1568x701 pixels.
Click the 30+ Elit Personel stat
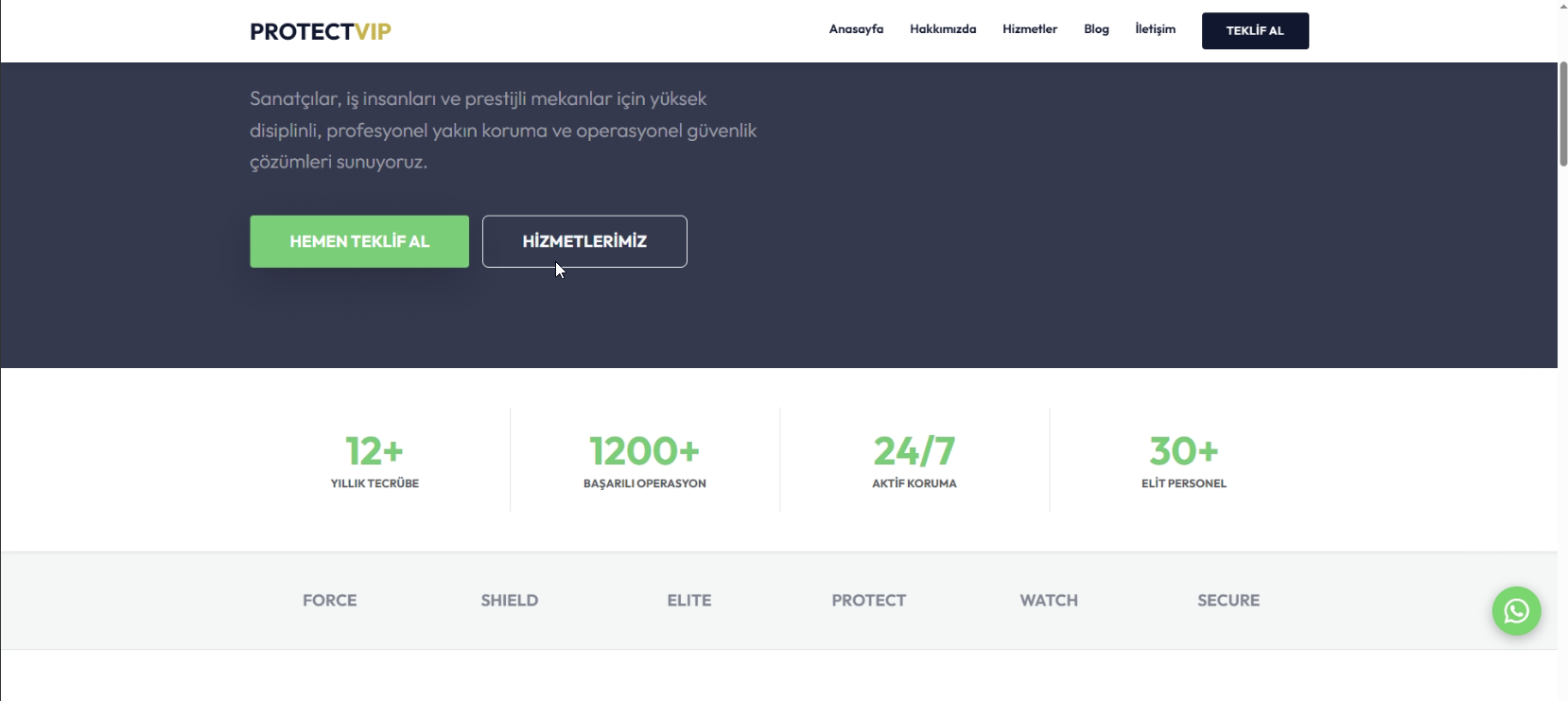tap(1184, 461)
